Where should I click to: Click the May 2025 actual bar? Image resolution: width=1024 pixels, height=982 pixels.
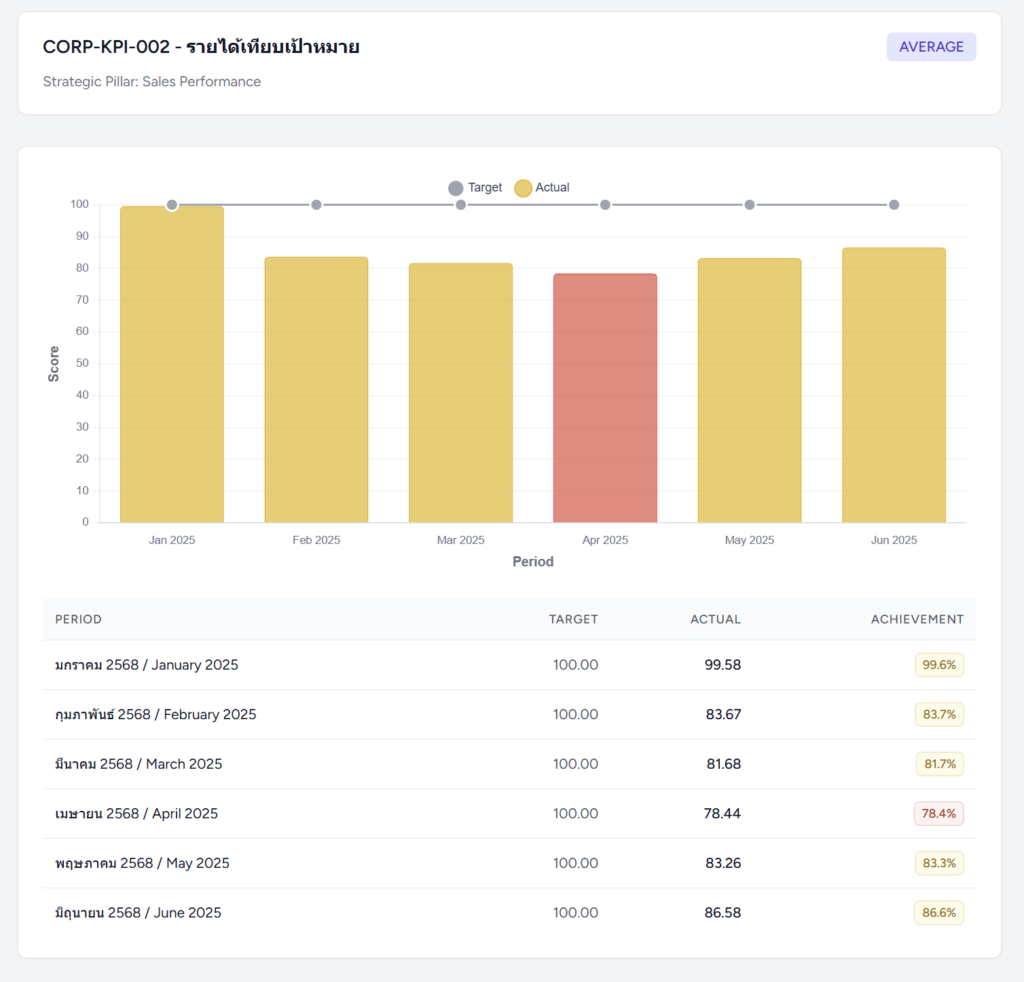[749, 391]
